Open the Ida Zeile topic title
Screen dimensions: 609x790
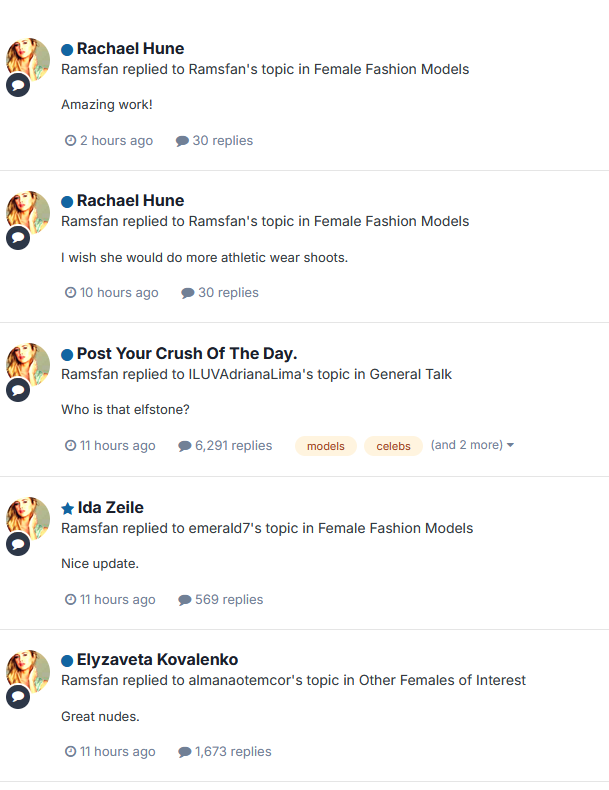(x=110, y=507)
